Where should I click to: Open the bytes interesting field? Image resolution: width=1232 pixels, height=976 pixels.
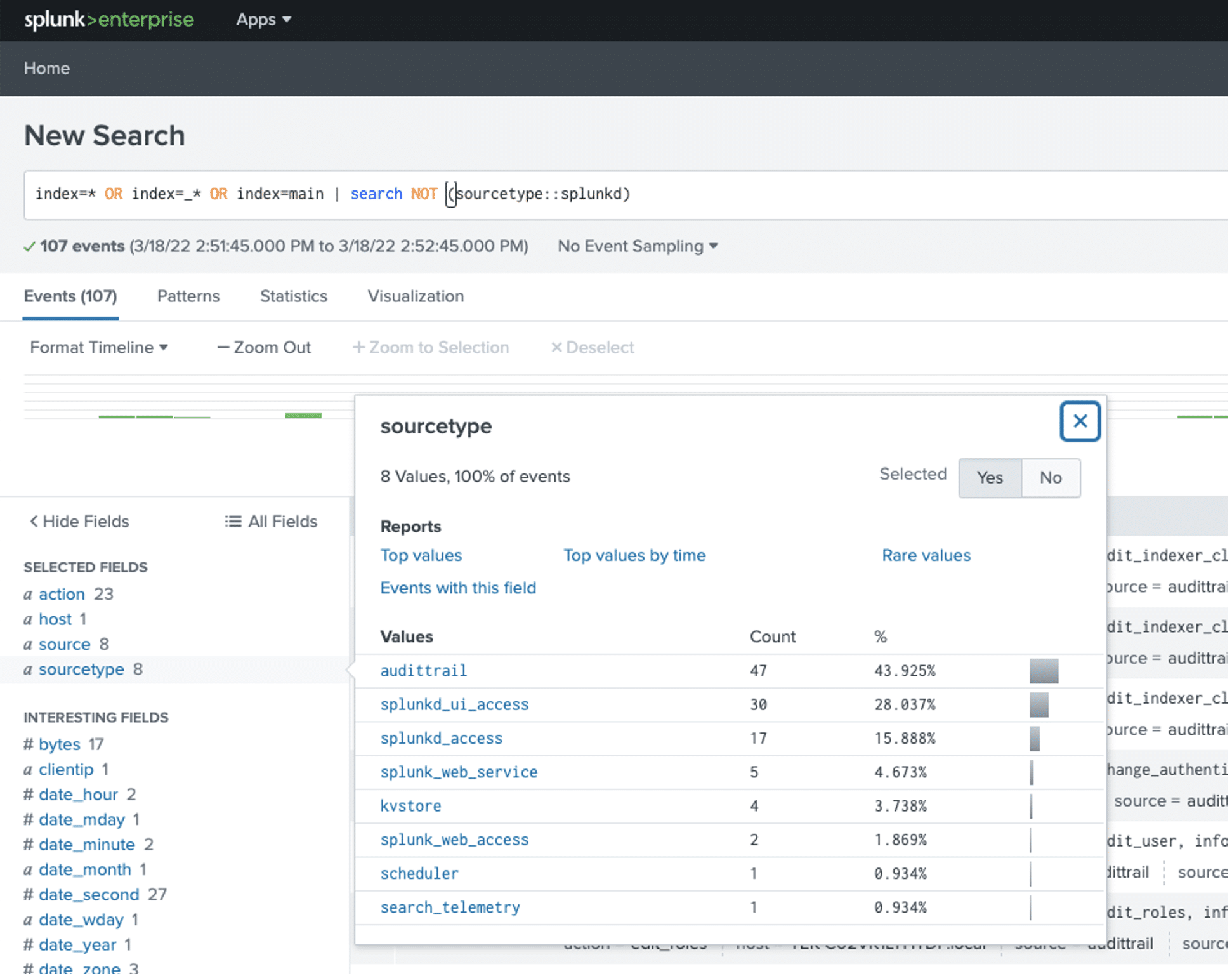coord(60,744)
